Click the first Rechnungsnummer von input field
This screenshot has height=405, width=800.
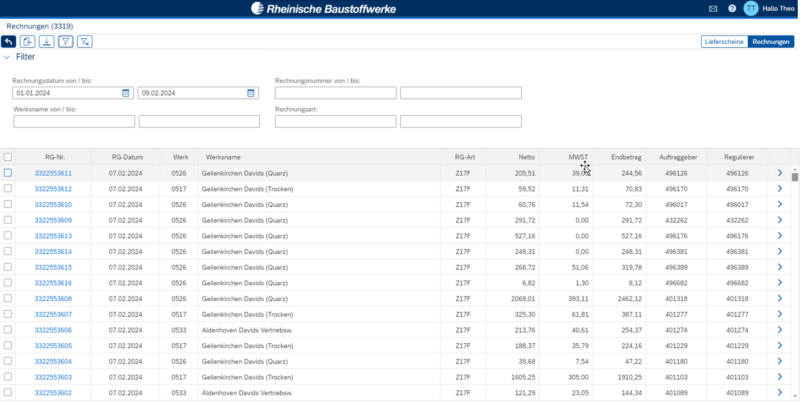(x=336, y=93)
